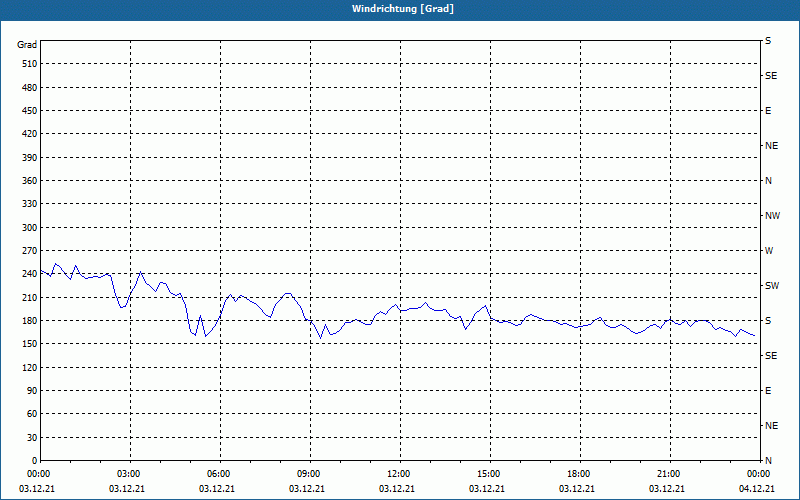Click the 420 y-axis value

(x=30, y=134)
